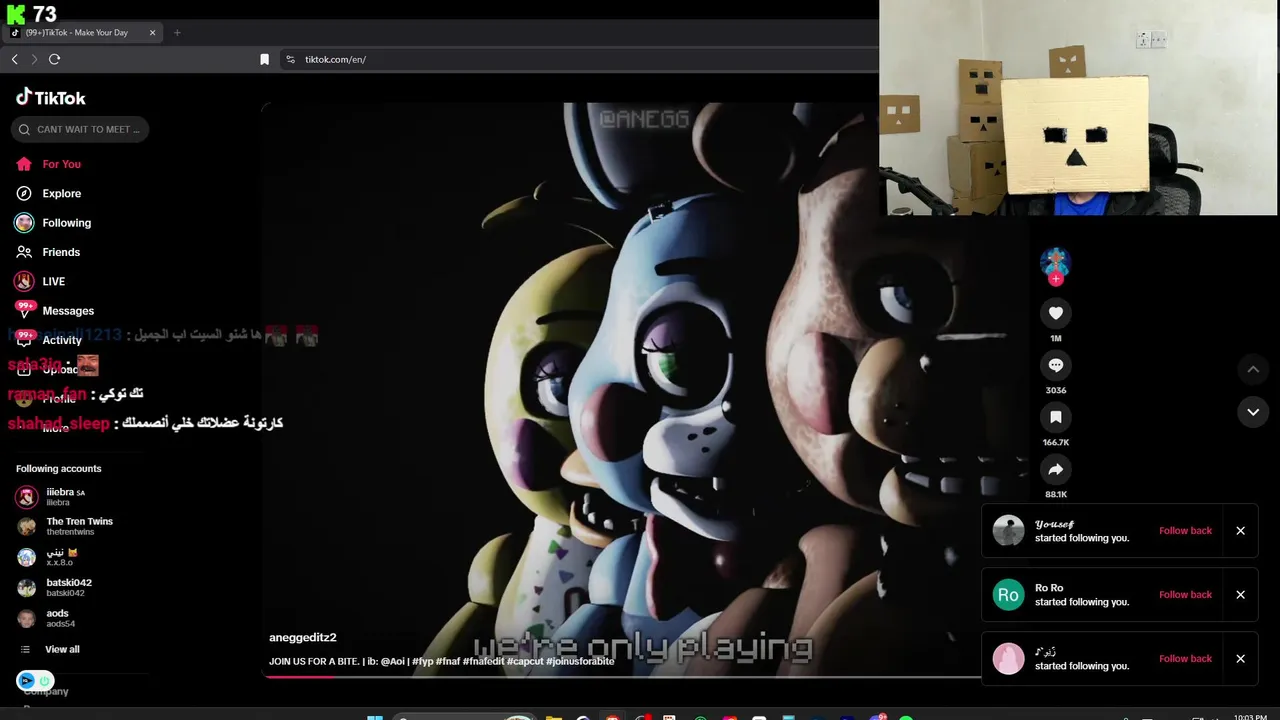Viewport: 1280px width, 720px height.
Task: Go forward in the browser
Action: pyautogui.click(x=34, y=59)
